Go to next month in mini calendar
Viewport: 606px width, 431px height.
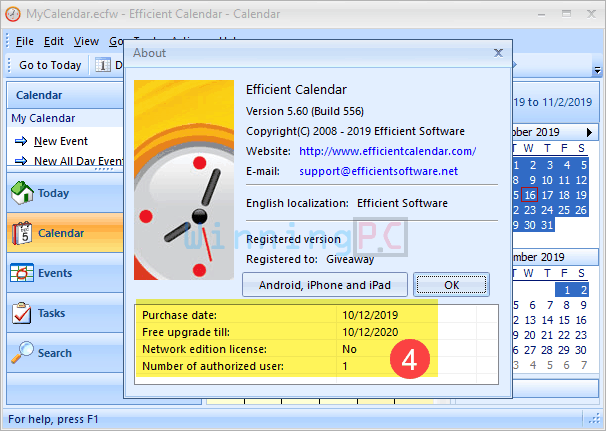point(589,132)
